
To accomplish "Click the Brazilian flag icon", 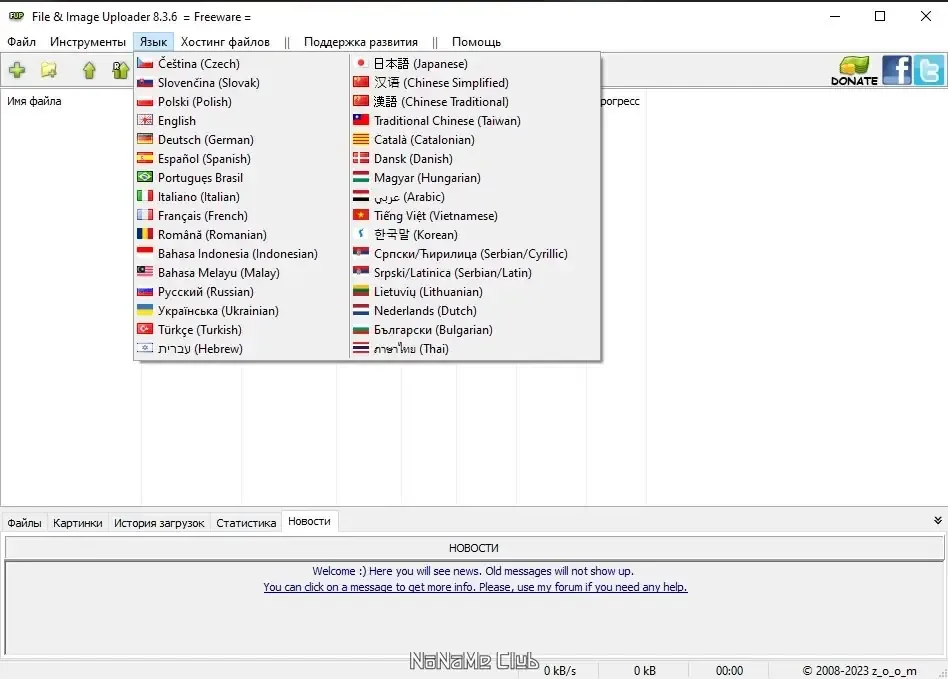I will click(144, 177).
